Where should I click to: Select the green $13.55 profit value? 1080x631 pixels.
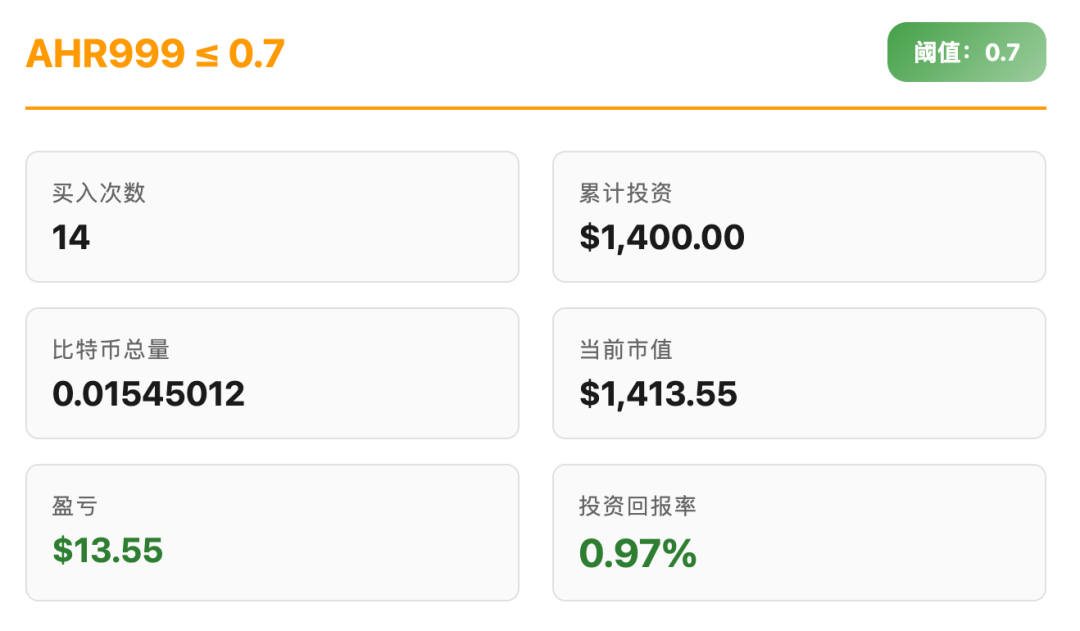coord(108,550)
